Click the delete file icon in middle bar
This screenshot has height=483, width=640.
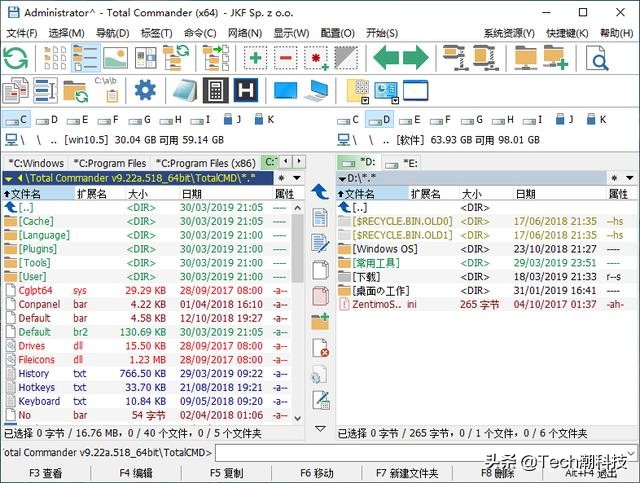[320, 347]
